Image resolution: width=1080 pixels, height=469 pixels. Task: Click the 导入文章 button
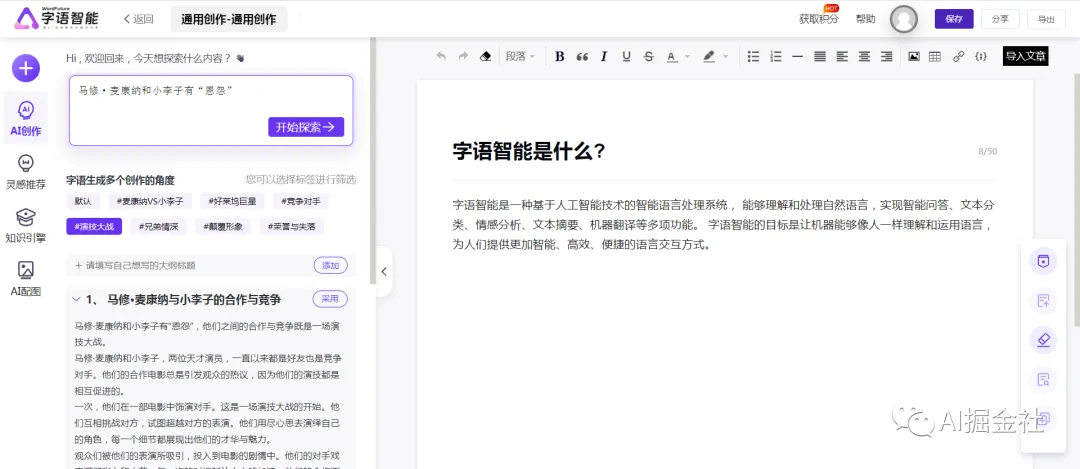1026,56
